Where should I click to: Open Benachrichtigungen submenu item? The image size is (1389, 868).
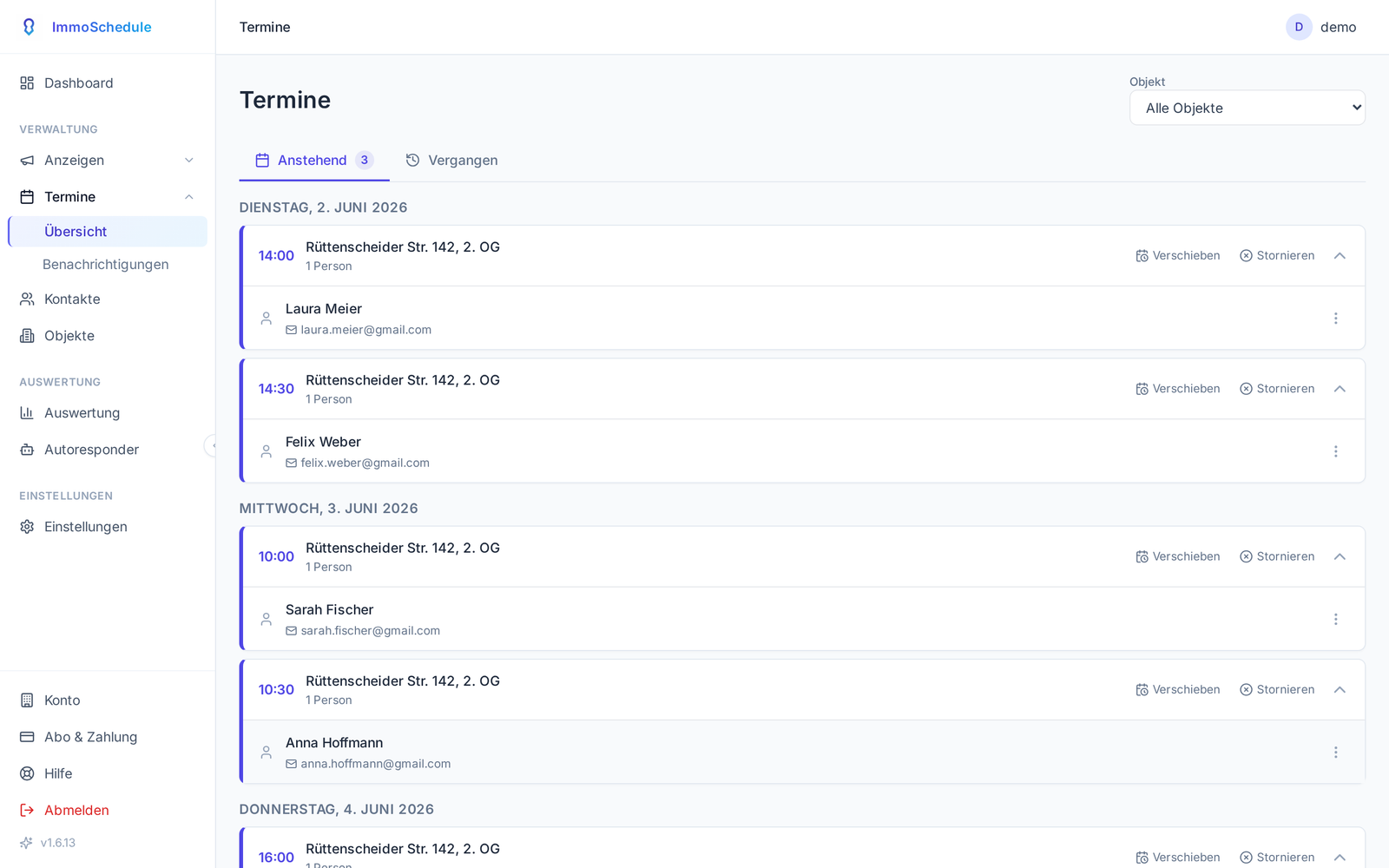tap(106, 265)
